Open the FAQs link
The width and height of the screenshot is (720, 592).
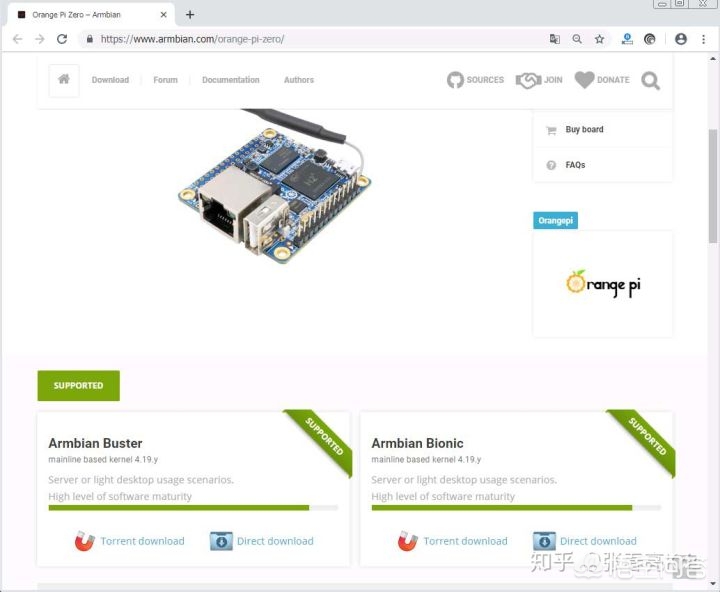point(575,165)
